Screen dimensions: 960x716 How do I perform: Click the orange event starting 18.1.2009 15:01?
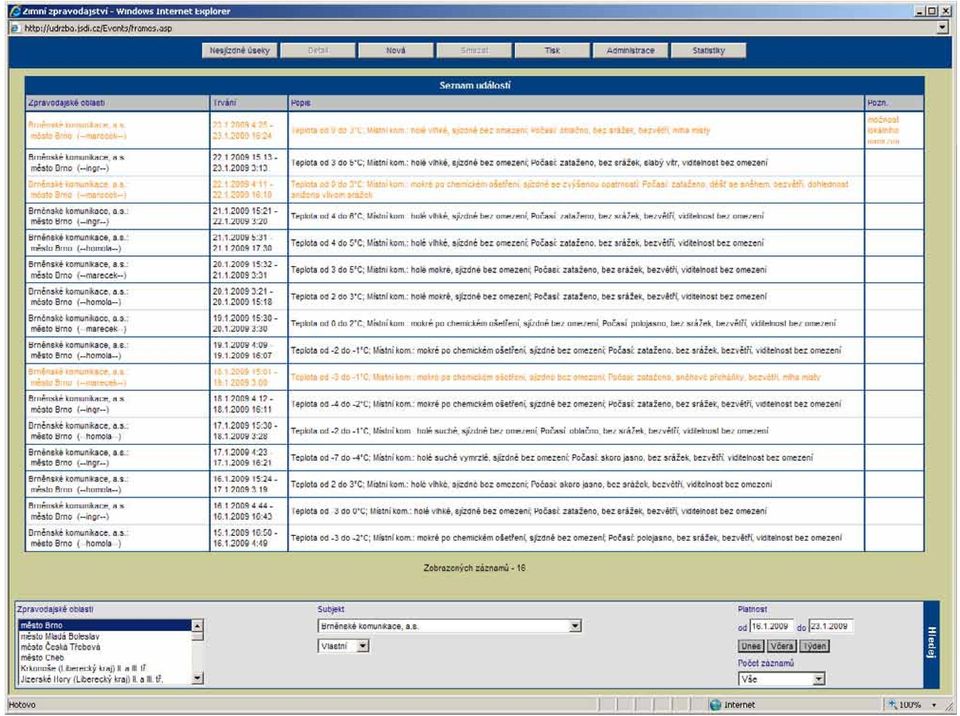pyautogui.click(x=474, y=377)
